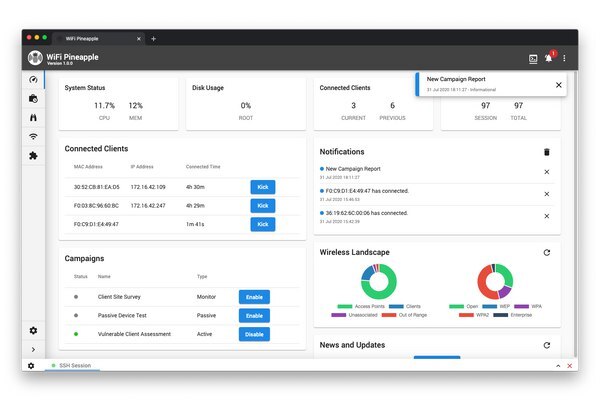Image resolution: width=600 pixels, height=400 pixels.
Task: Open a new browser tab
Action: click(x=153, y=38)
